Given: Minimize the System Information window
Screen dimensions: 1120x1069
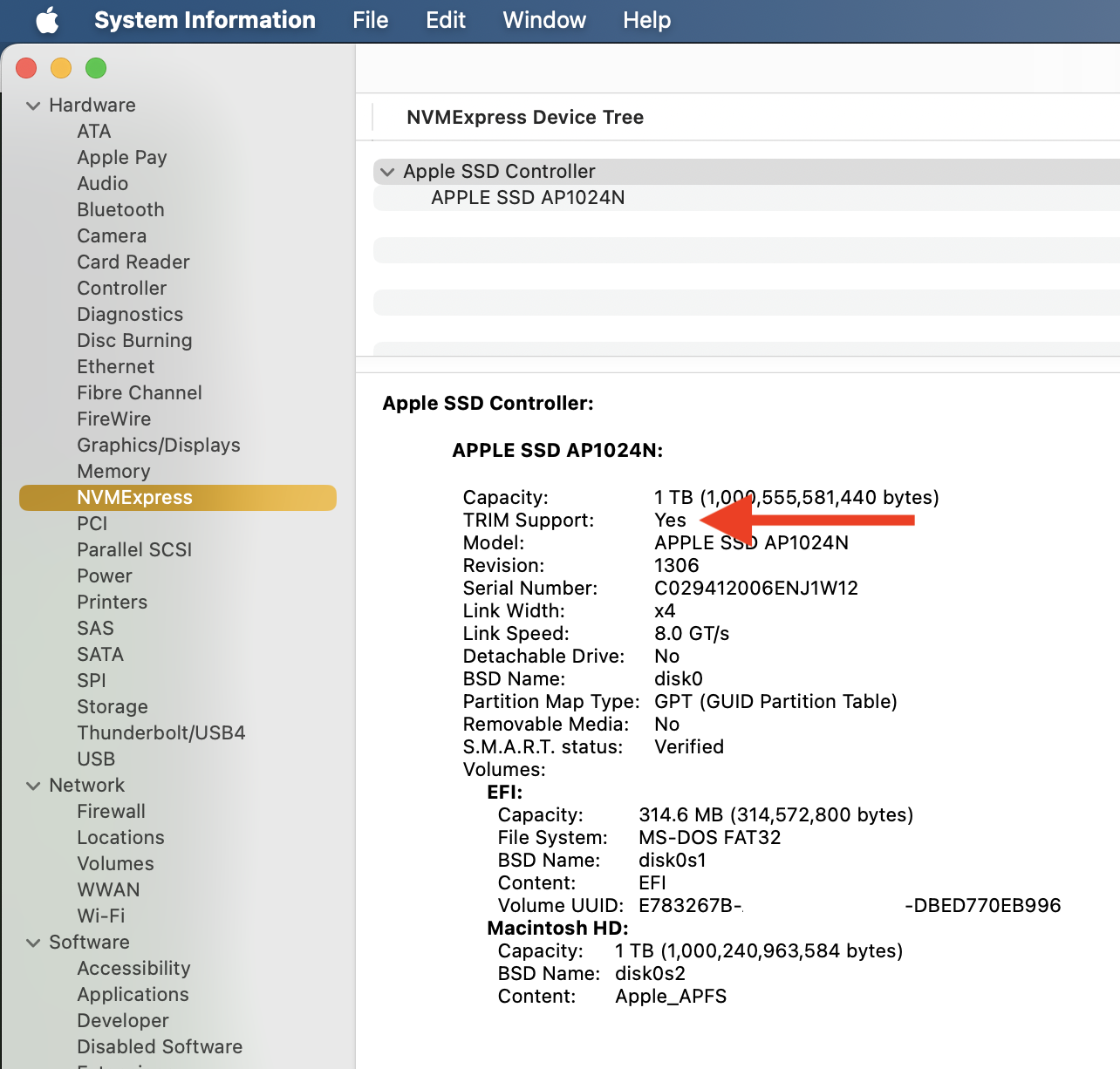Looking at the screenshot, I should tap(61, 68).
